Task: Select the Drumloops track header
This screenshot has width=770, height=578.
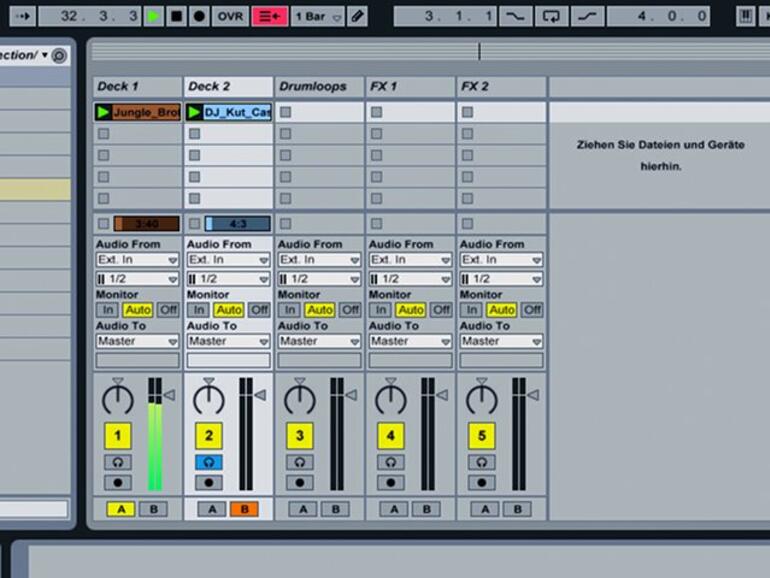Action: [x=319, y=87]
